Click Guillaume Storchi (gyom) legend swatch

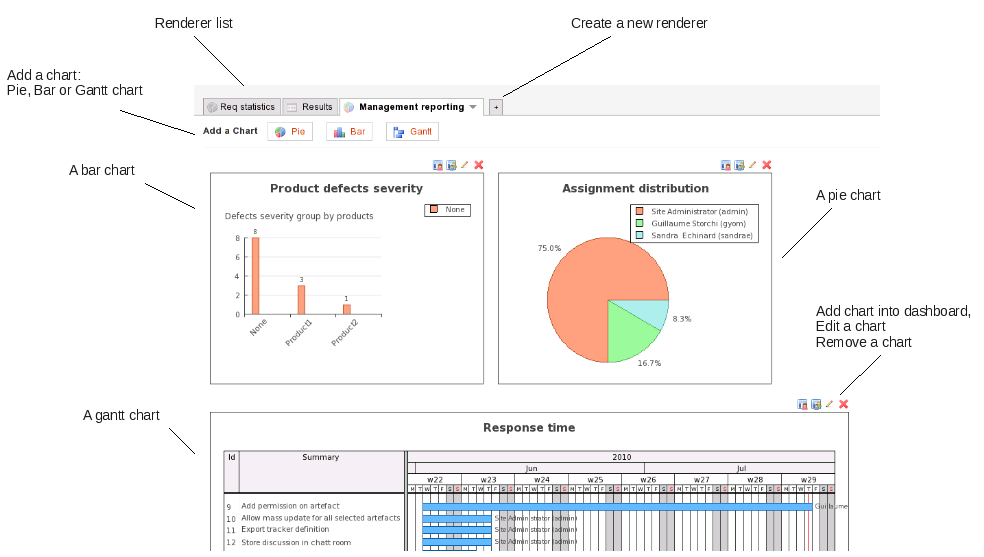639,223
